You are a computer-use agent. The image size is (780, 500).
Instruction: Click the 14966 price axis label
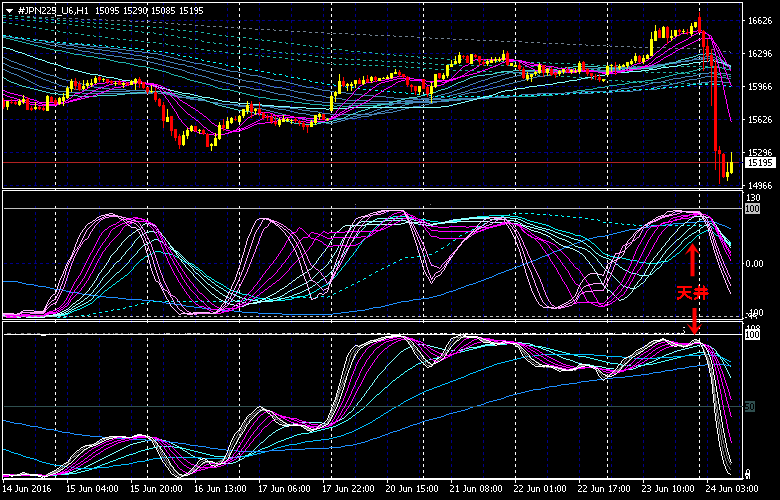[760, 185]
